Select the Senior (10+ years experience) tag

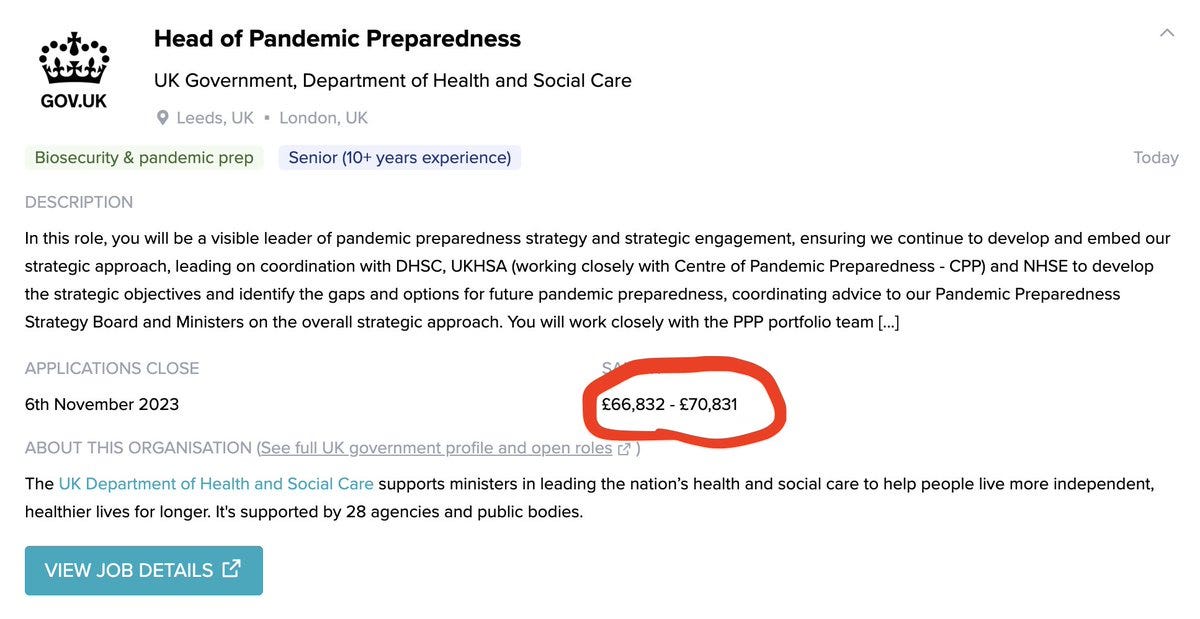pyautogui.click(x=400, y=157)
